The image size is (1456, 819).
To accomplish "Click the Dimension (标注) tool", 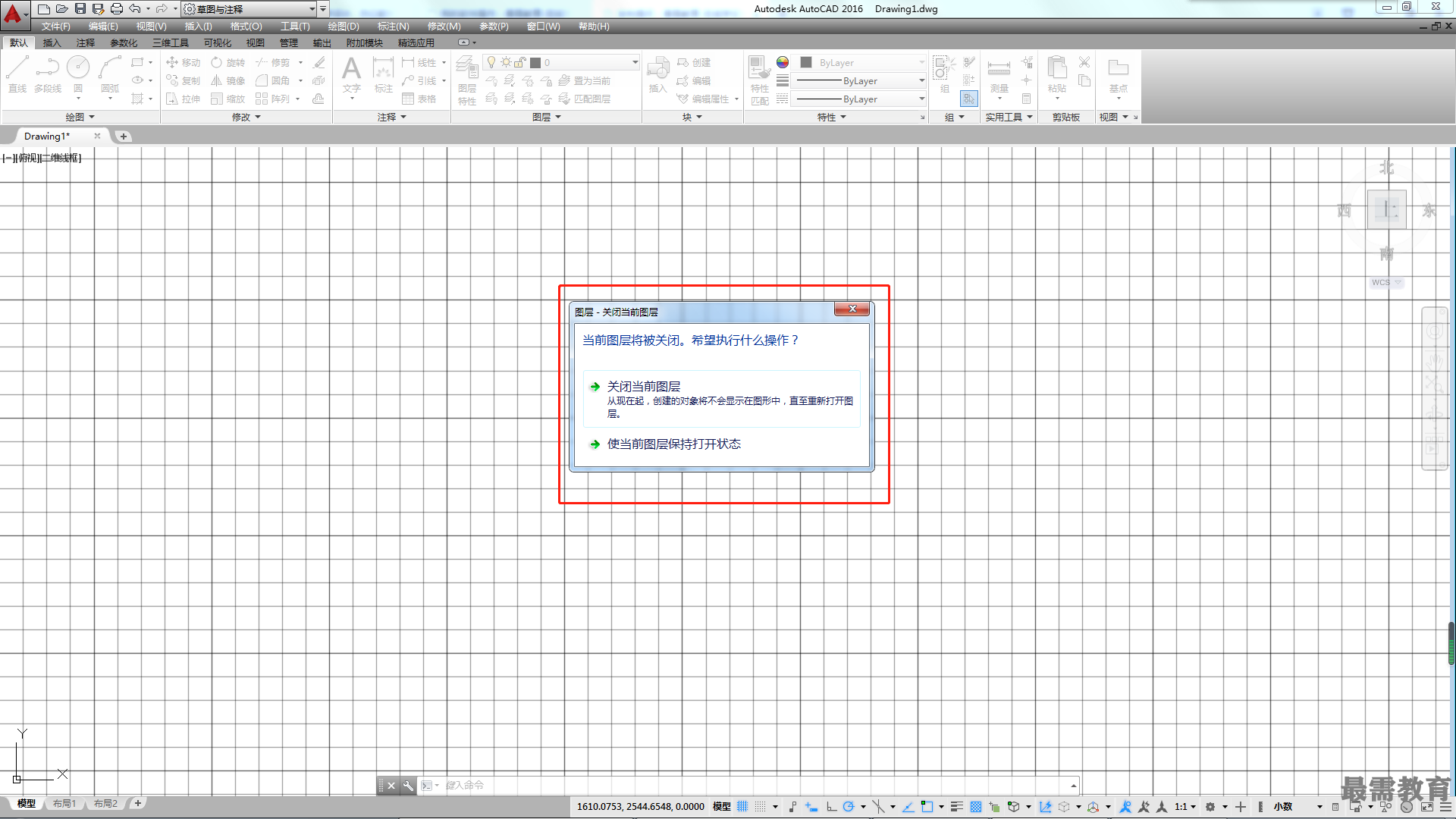I will [383, 74].
